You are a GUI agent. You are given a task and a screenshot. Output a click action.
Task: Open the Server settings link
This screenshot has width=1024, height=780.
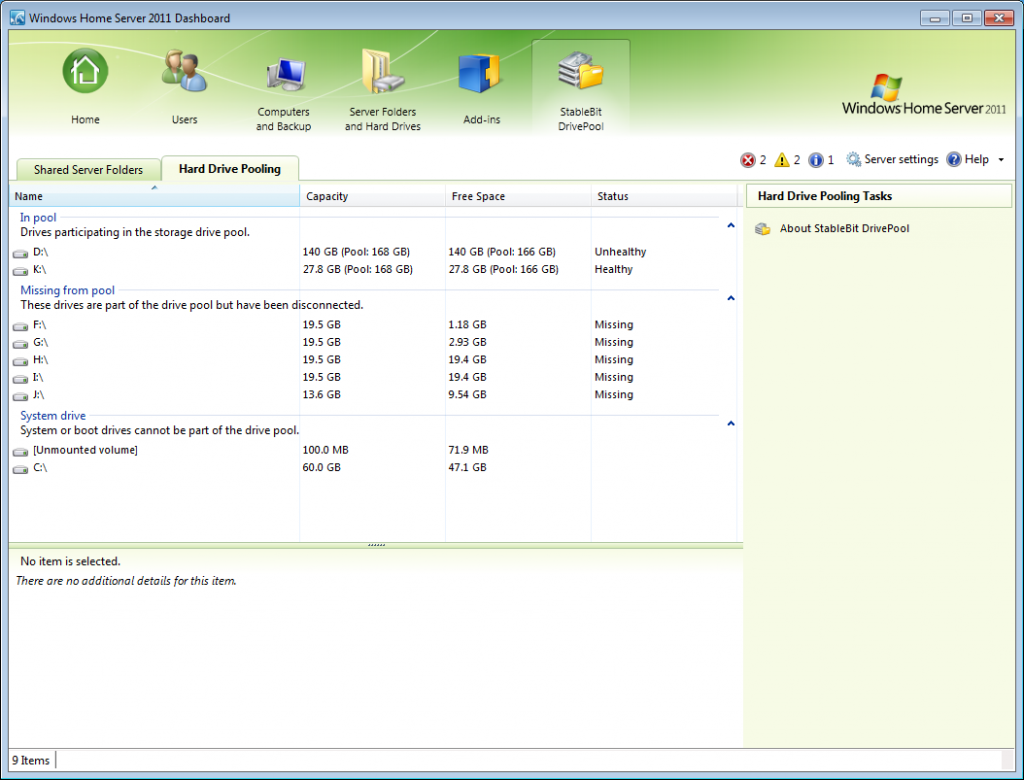click(x=901, y=159)
